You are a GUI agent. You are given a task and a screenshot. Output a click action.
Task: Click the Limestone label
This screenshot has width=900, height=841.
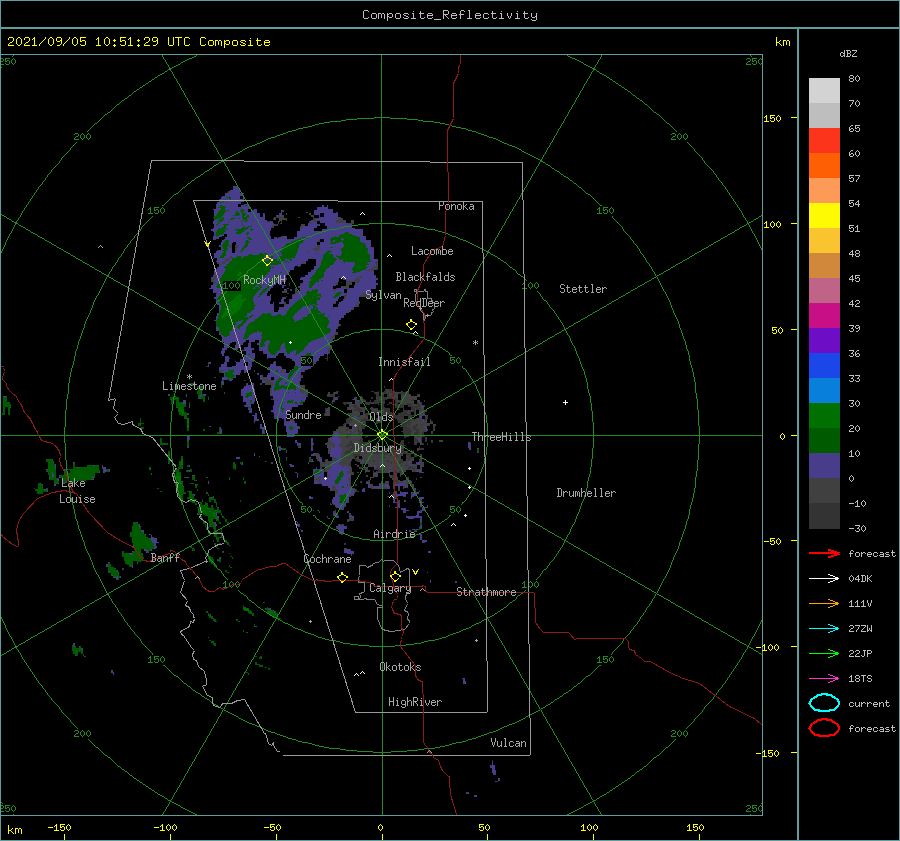189,386
